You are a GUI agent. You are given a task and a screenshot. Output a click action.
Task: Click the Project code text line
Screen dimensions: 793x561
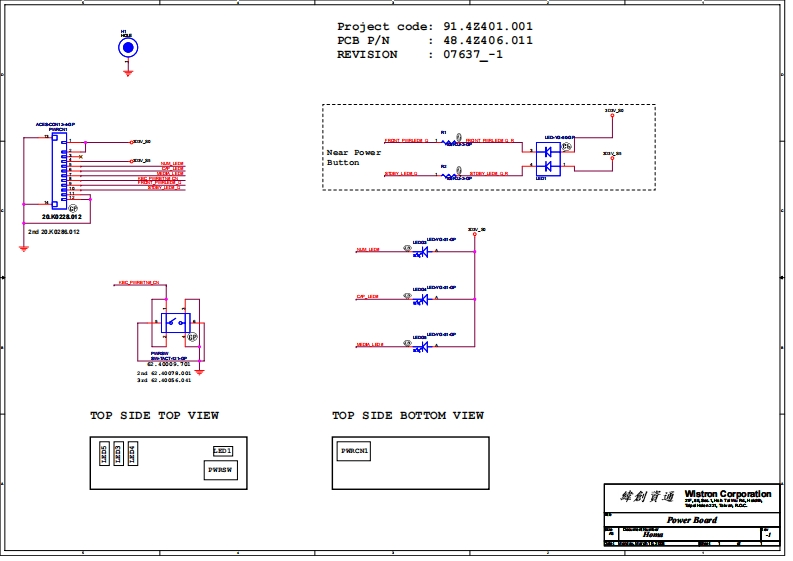434,26
